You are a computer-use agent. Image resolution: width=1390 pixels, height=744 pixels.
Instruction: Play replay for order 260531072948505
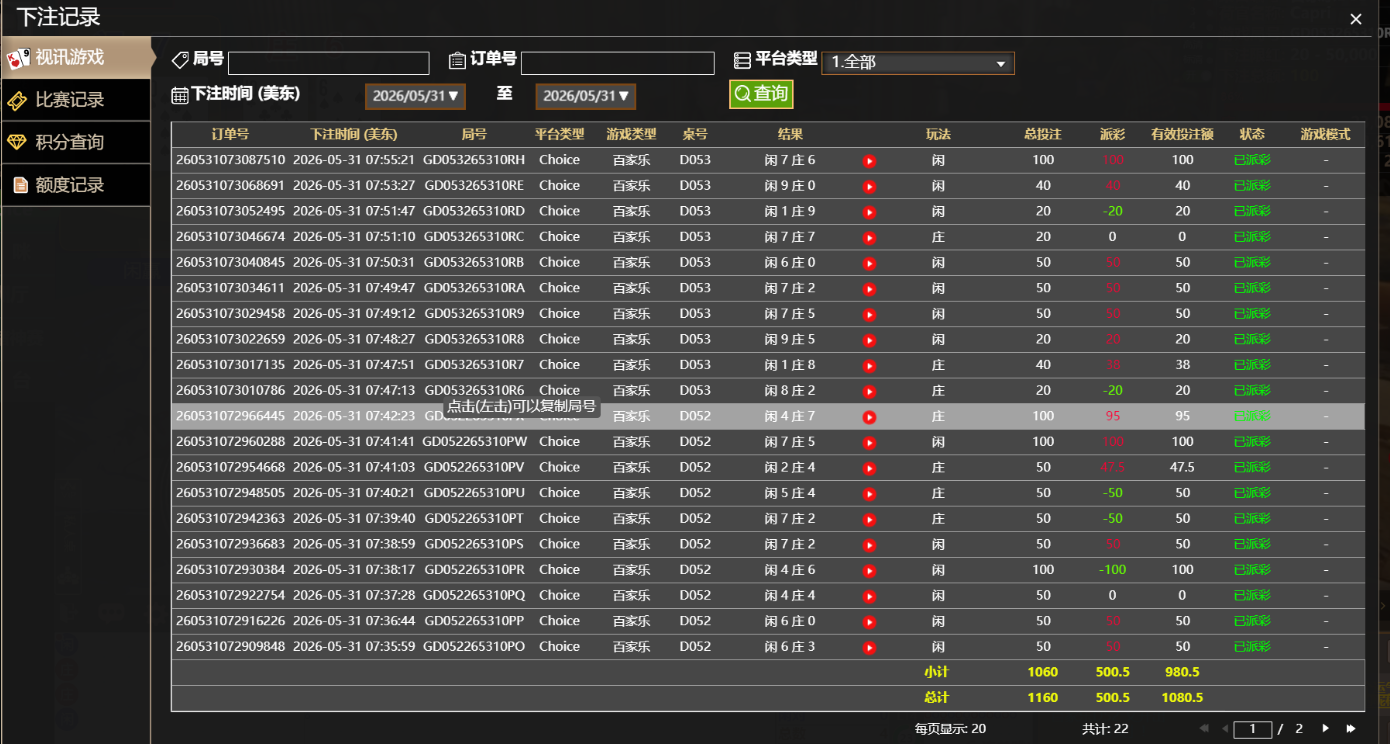(869, 494)
